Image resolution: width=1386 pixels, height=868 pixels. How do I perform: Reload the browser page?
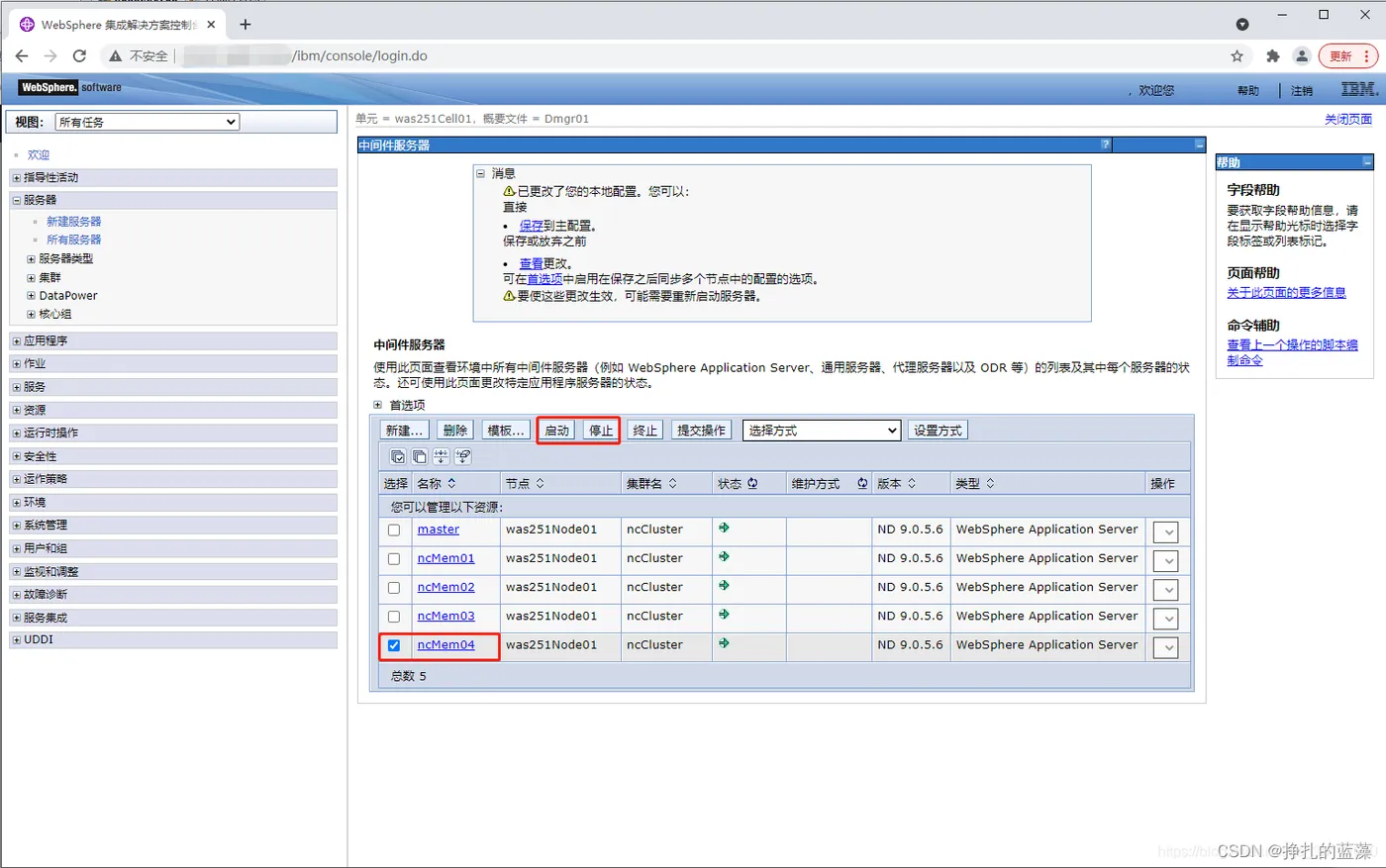click(x=79, y=55)
